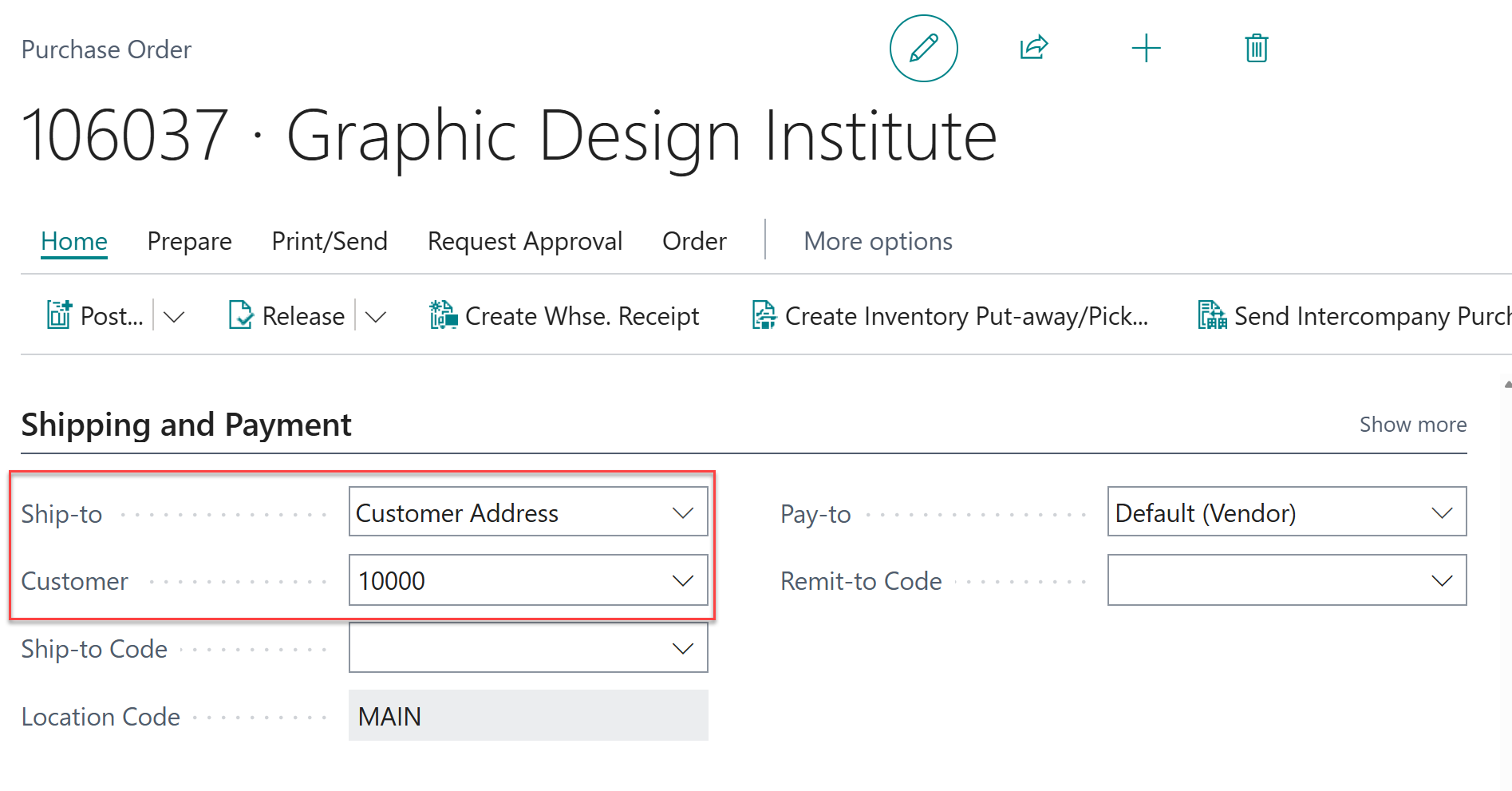
Task: Click the share icon
Action: [x=1034, y=48]
